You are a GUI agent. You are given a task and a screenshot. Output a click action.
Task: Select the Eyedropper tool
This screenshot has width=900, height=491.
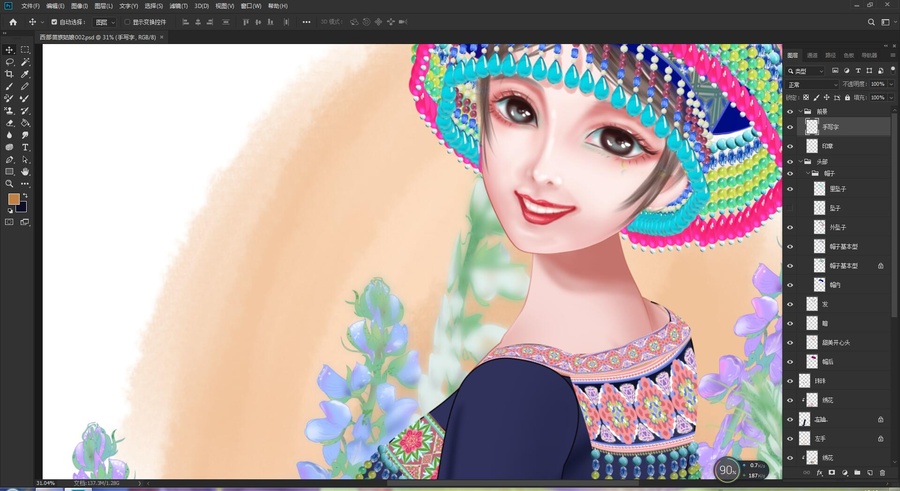(x=25, y=74)
